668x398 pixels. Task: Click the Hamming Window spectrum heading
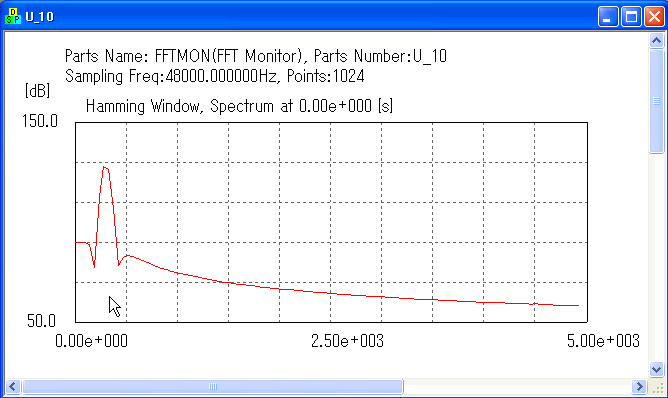pos(239,106)
